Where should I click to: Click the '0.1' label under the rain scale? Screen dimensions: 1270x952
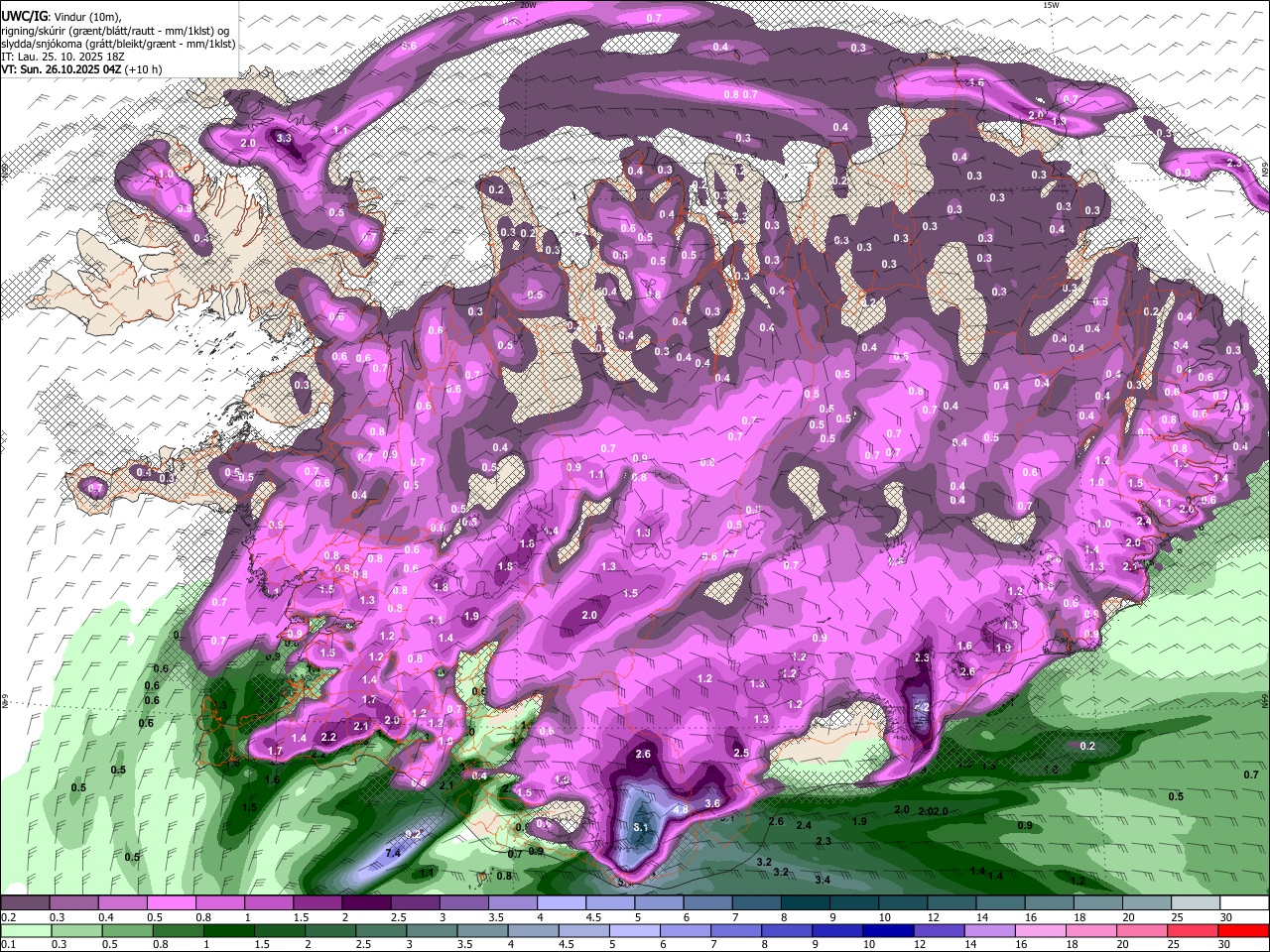pos(8,944)
